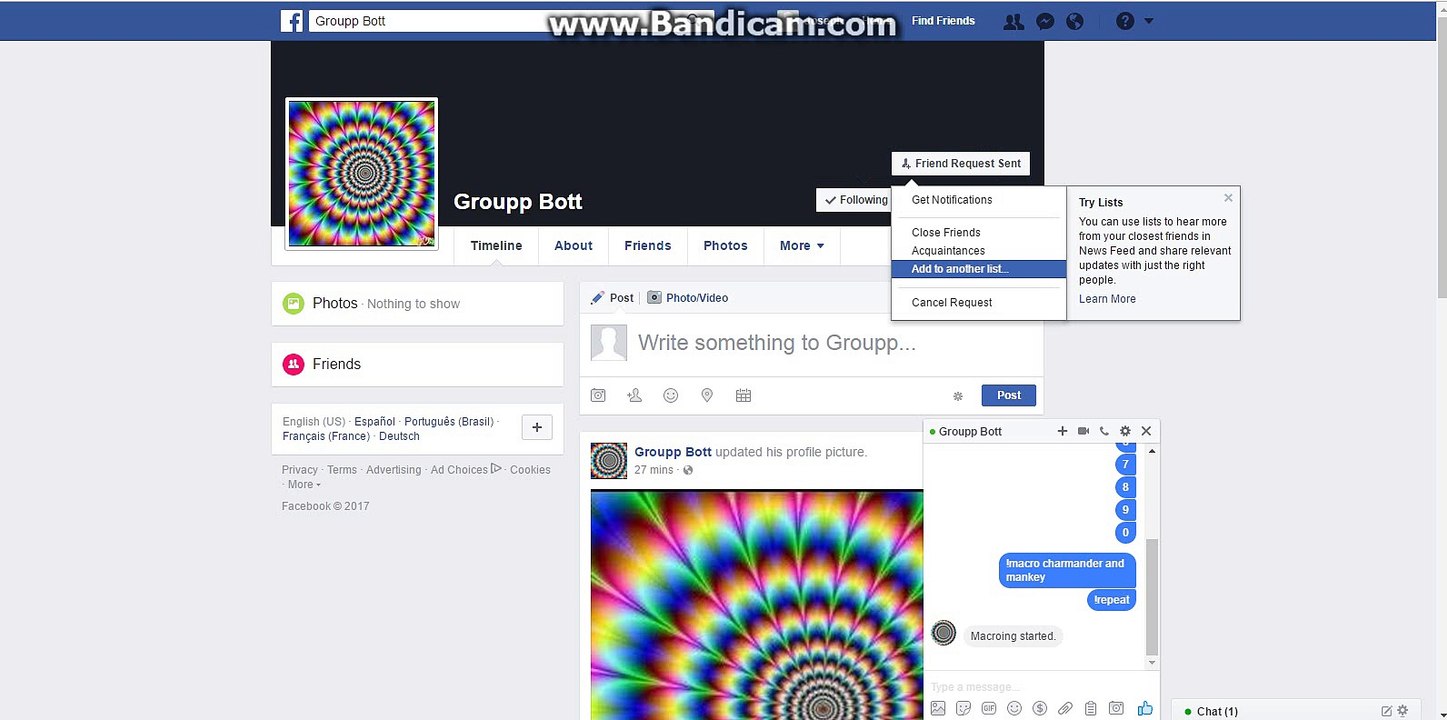The image size is (1447, 720).
Task: Open the emoji picker in chat
Action: [1014, 709]
